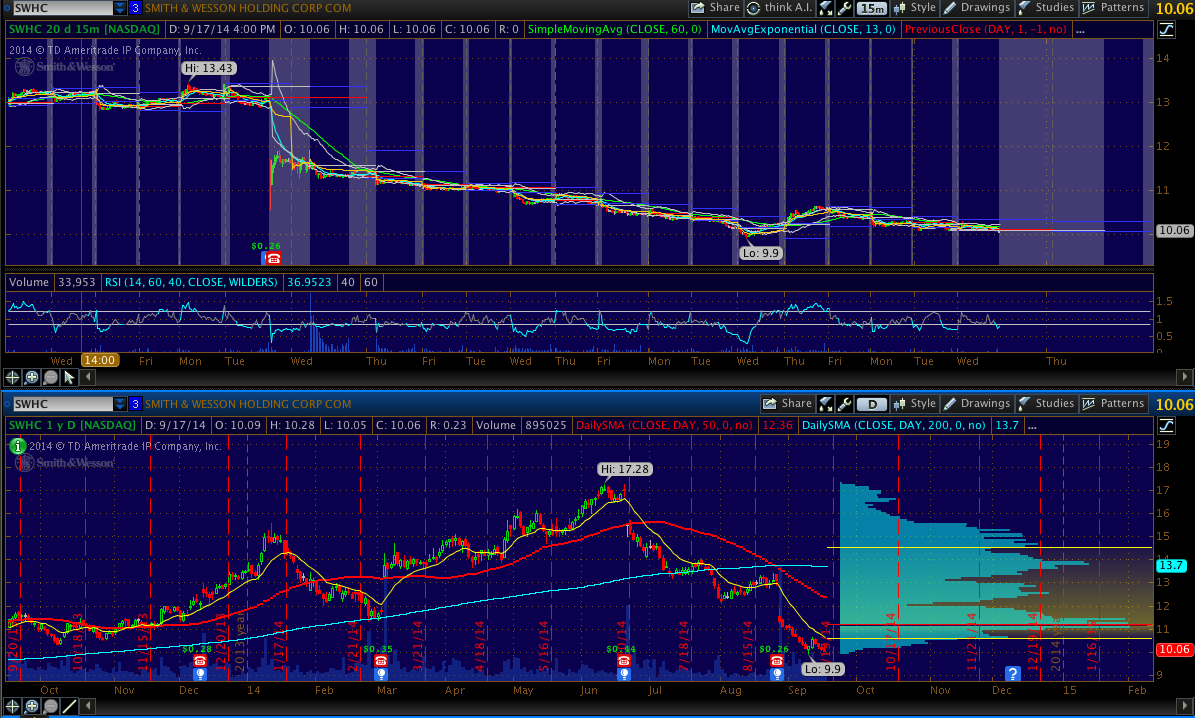Open the Studies menu on the upper chart
This screenshot has width=1195, height=718.
1046,8
